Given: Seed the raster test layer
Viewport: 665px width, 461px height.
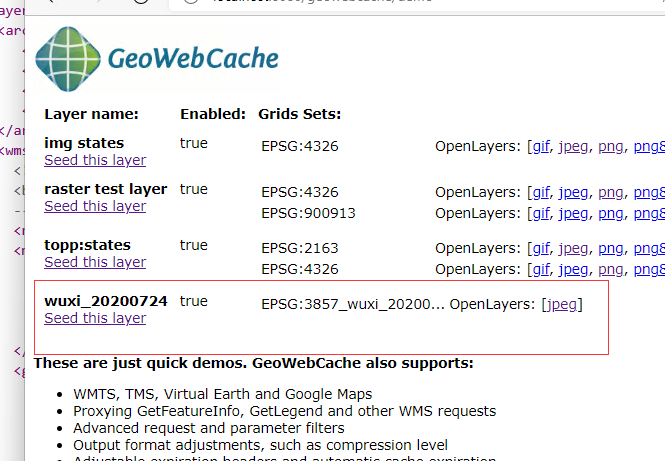Looking at the screenshot, I should pos(95,206).
